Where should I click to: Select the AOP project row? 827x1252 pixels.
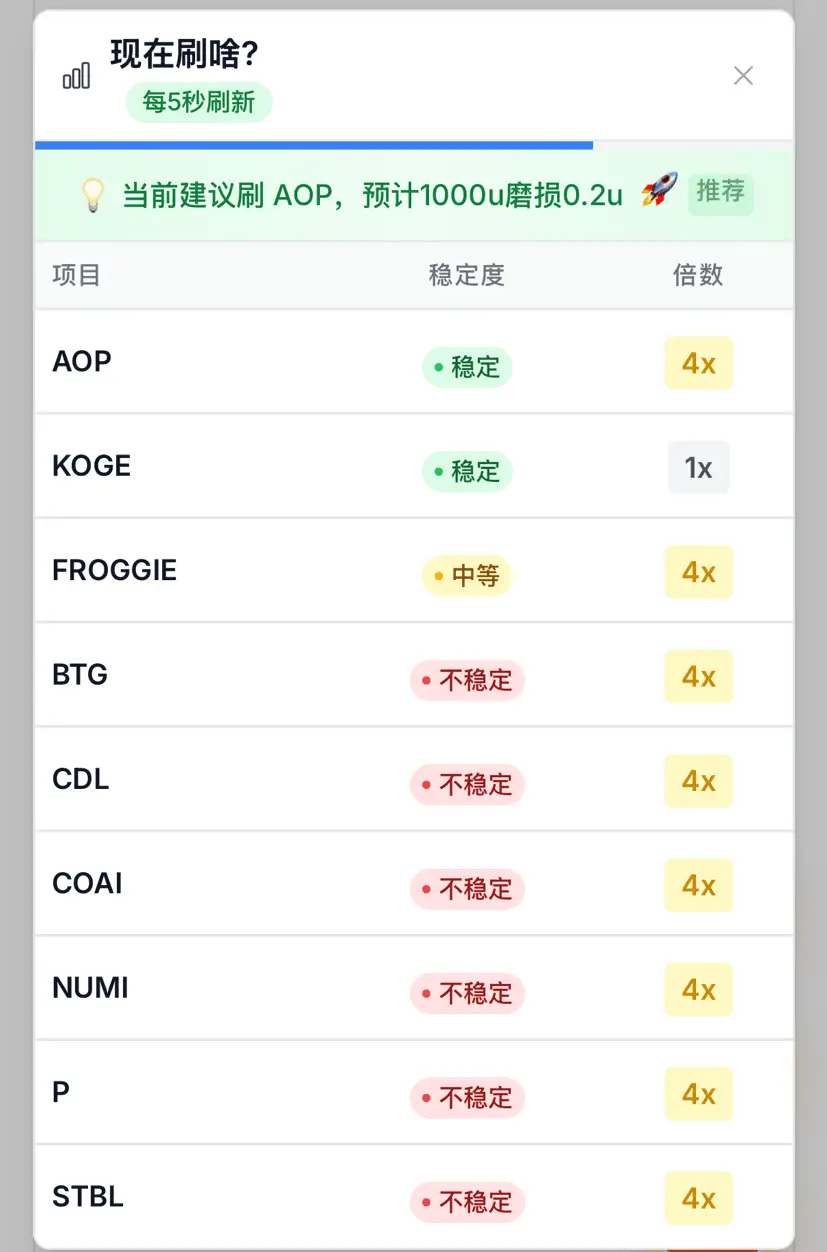414,362
